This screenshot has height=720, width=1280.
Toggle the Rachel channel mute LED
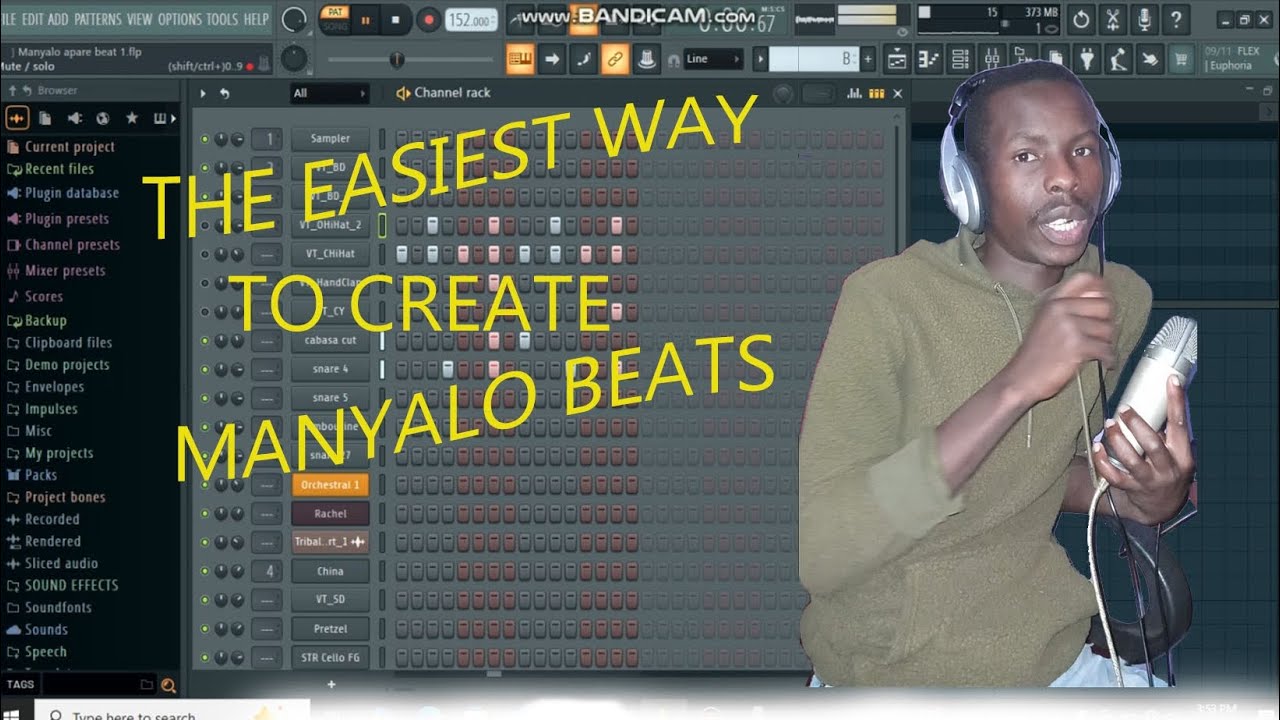(205, 514)
